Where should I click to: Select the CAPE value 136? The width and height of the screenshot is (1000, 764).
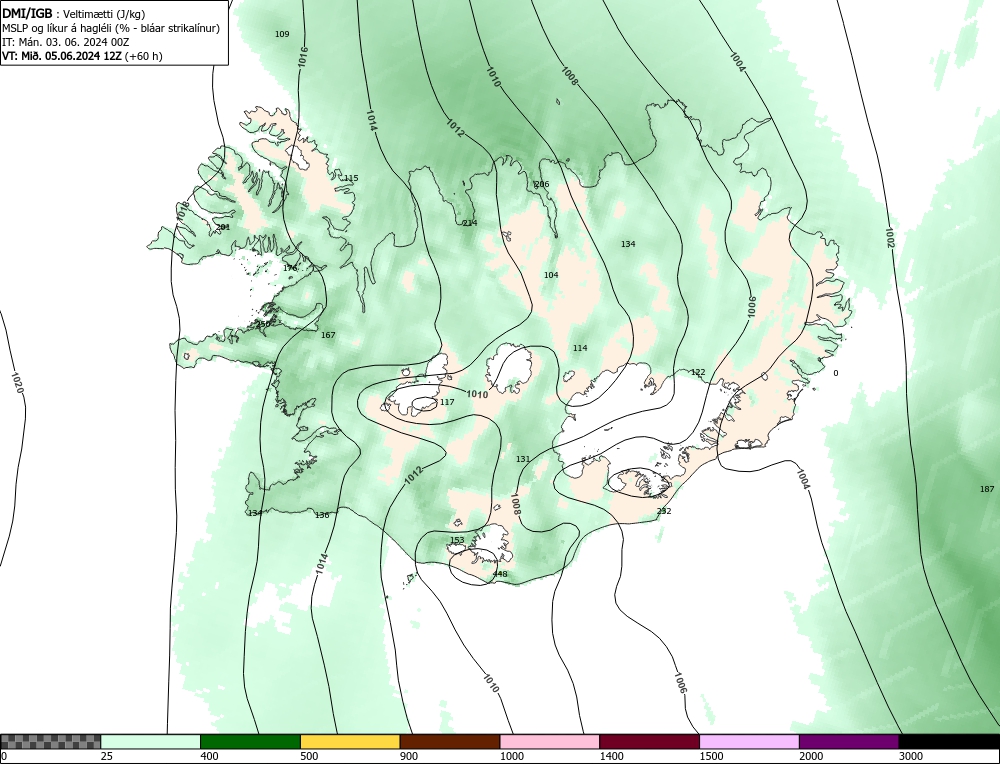322,515
